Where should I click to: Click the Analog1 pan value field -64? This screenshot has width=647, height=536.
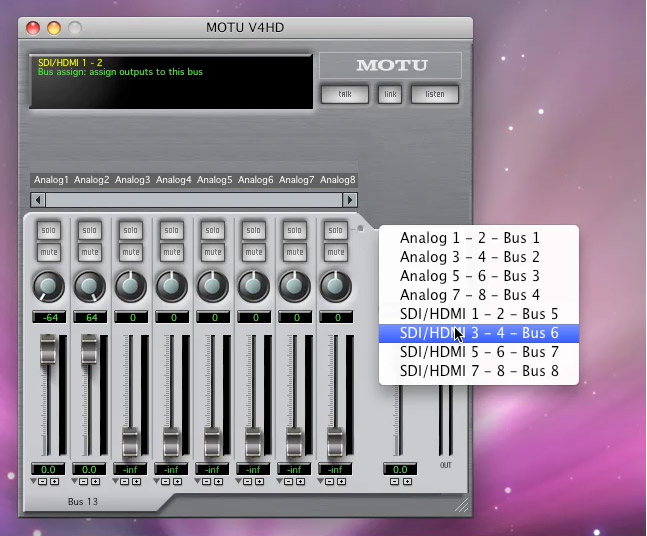coord(49,317)
